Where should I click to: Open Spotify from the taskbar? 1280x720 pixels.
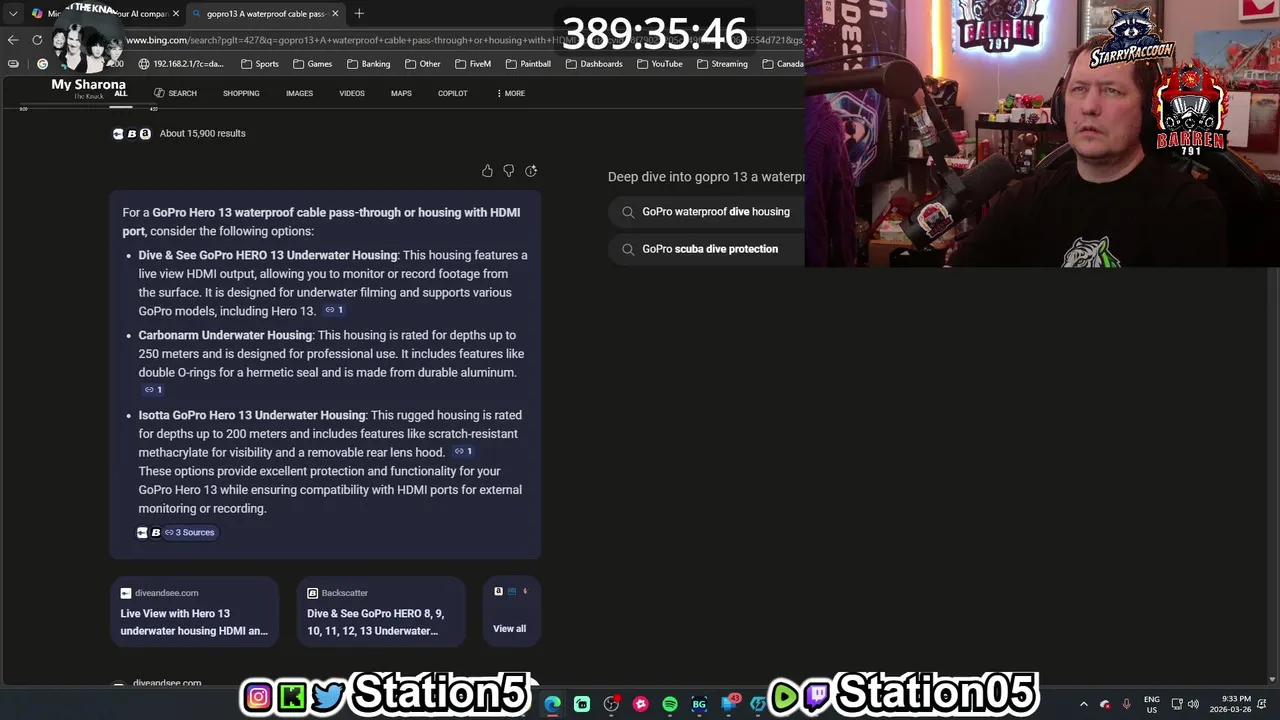[x=670, y=704]
